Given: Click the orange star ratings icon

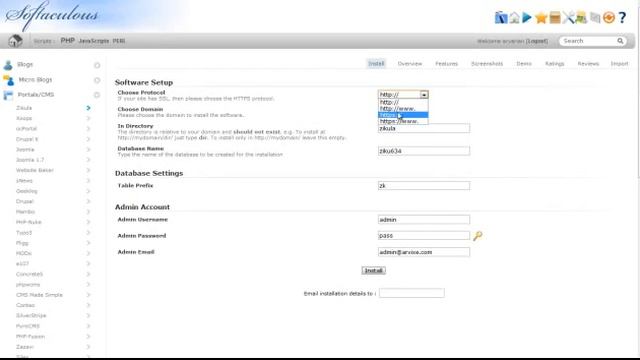Looking at the screenshot, I should [541, 18].
